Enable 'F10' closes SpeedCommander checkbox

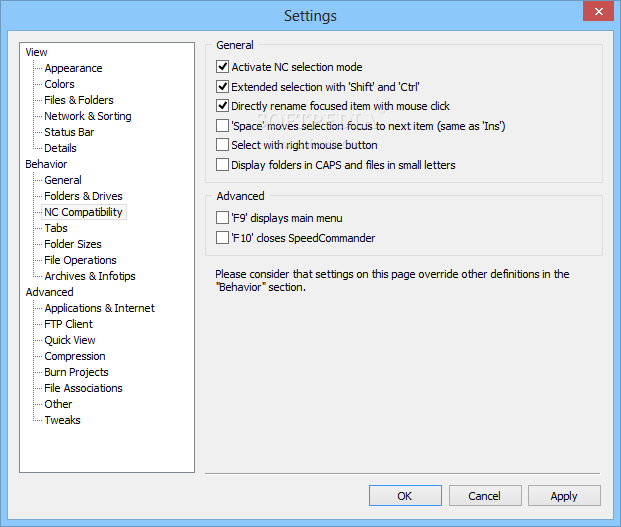click(222, 238)
